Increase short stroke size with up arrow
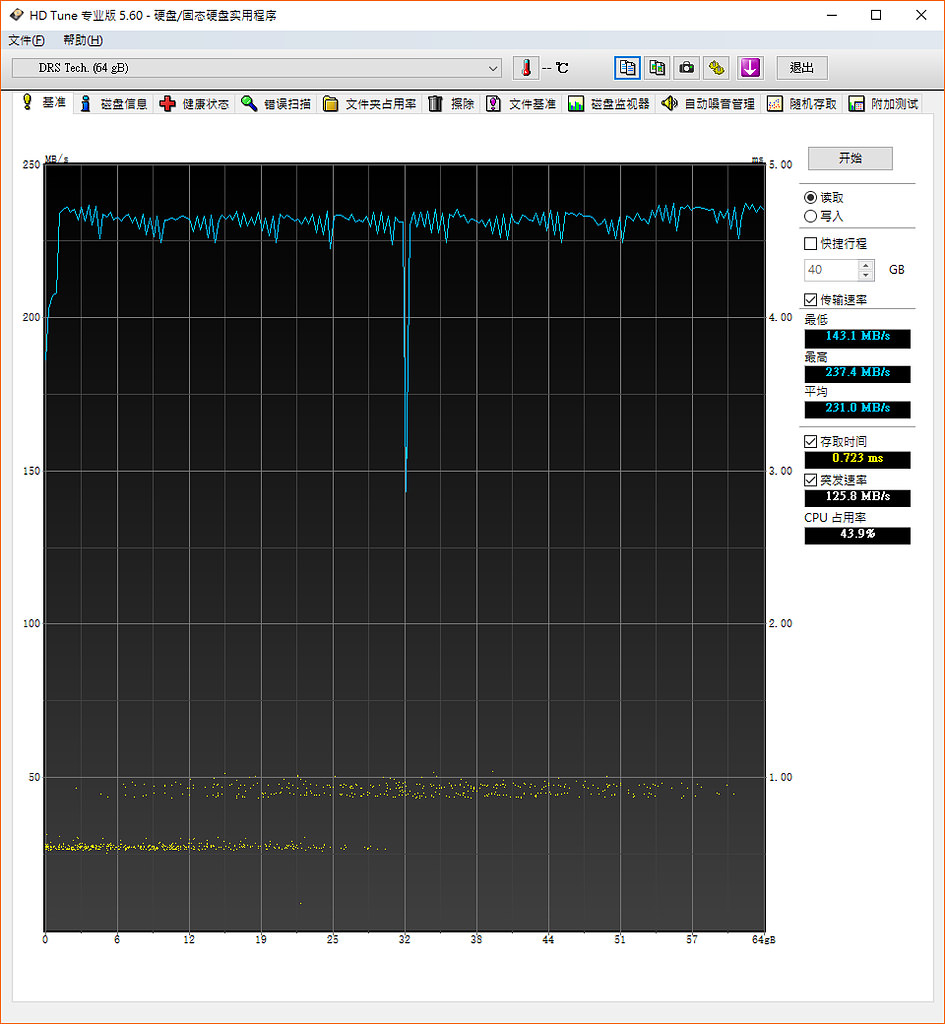945x1024 pixels. pyautogui.click(x=866, y=265)
